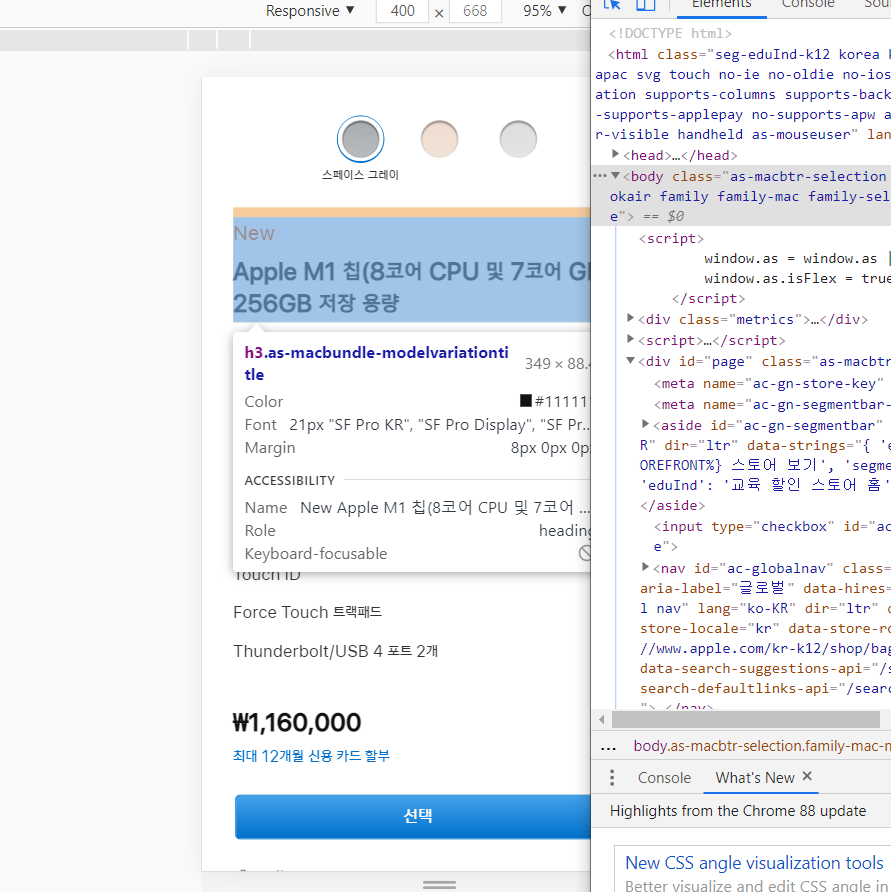Select the html class seg-eduInd-k12 node
Viewport: 891px width, 892px height.
click(x=743, y=94)
